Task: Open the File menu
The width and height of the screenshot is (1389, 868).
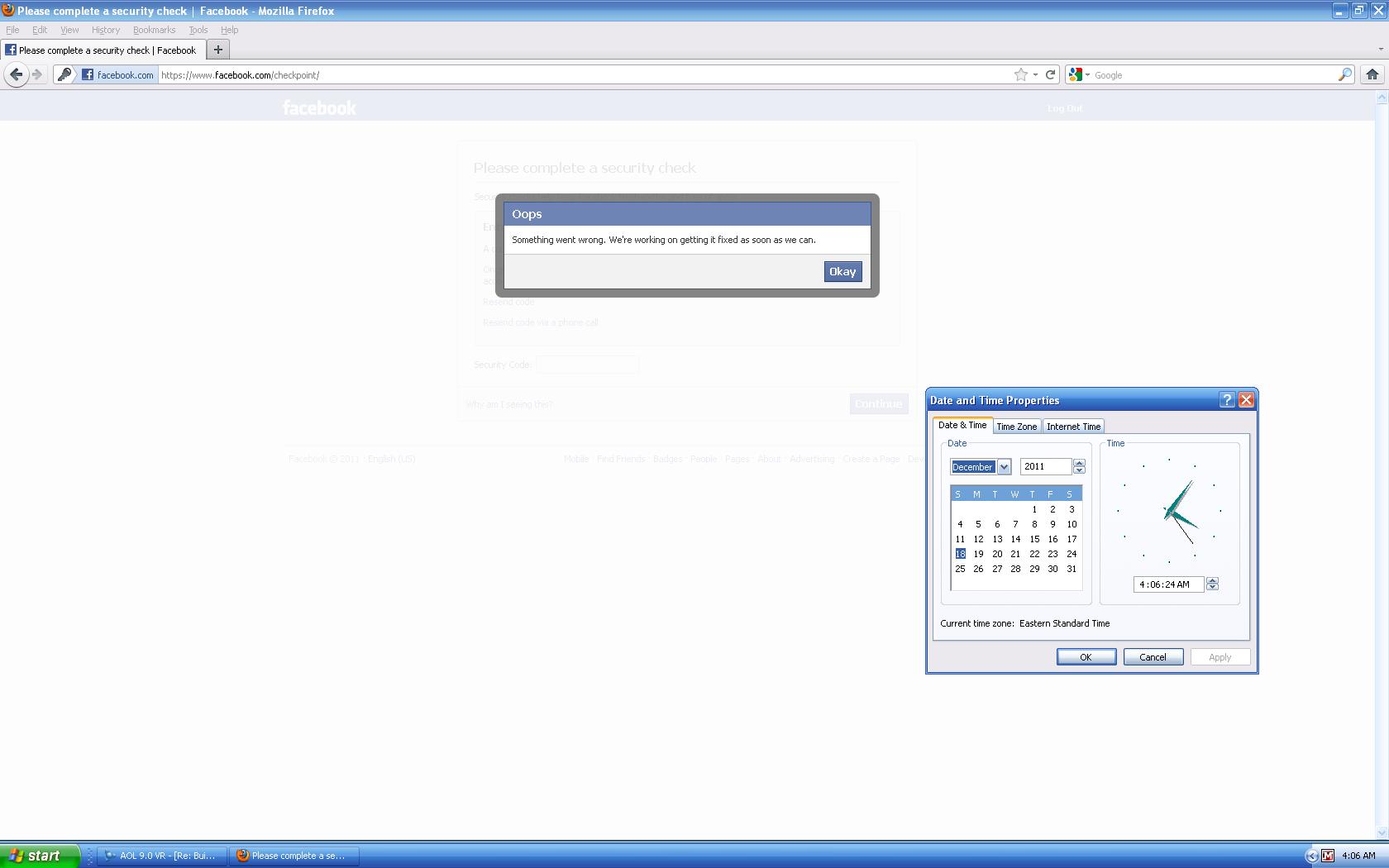Action: (x=12, y=30)
